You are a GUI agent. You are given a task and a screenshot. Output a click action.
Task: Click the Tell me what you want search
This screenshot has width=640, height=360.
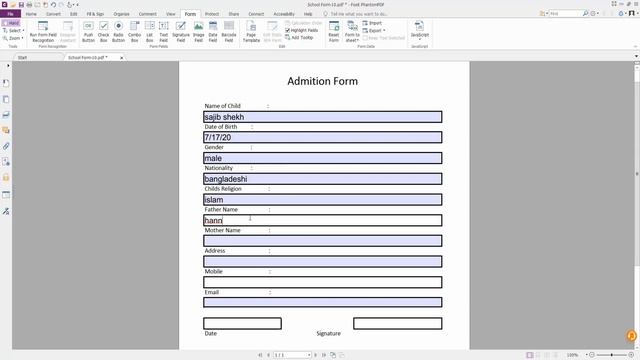[358, 14]
